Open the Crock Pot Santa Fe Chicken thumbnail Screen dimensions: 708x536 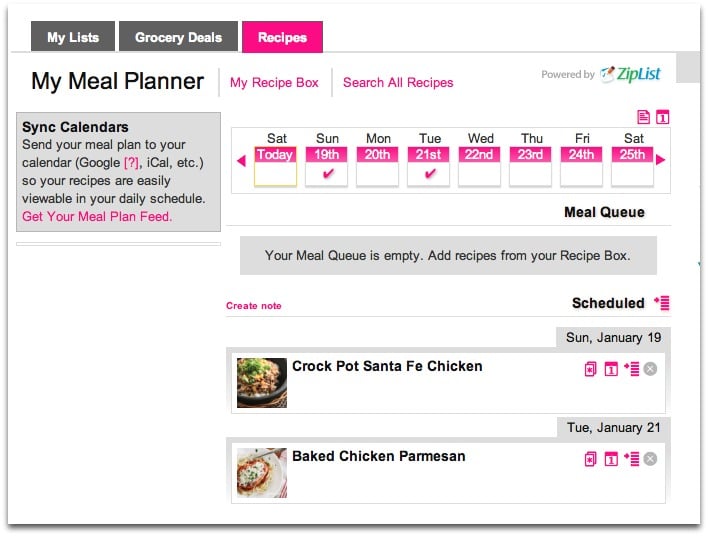tap(262, 383)
